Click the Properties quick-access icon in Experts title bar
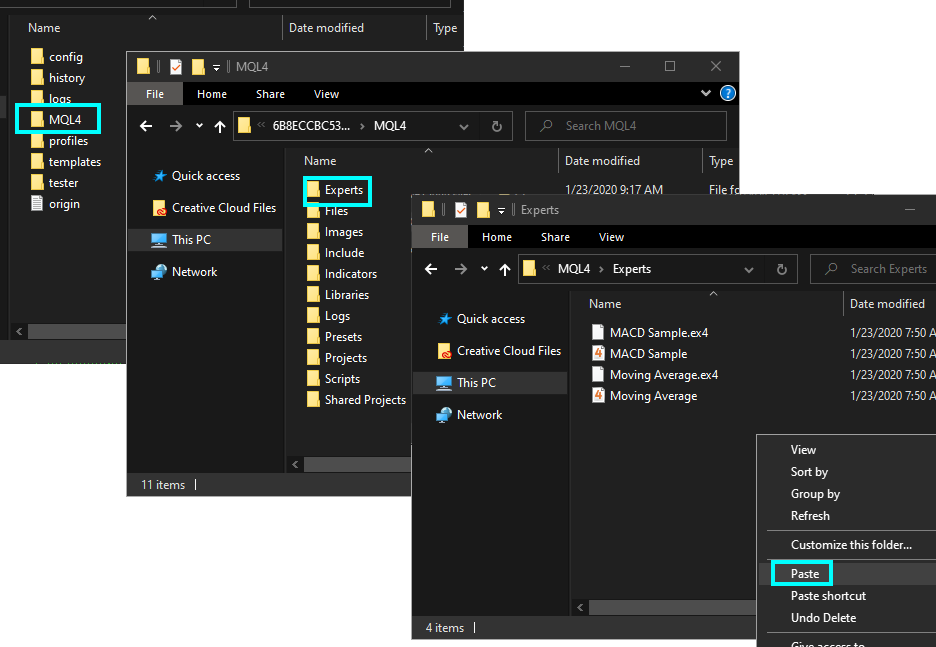This screenshot has width=936, height=647. point(460,209)
